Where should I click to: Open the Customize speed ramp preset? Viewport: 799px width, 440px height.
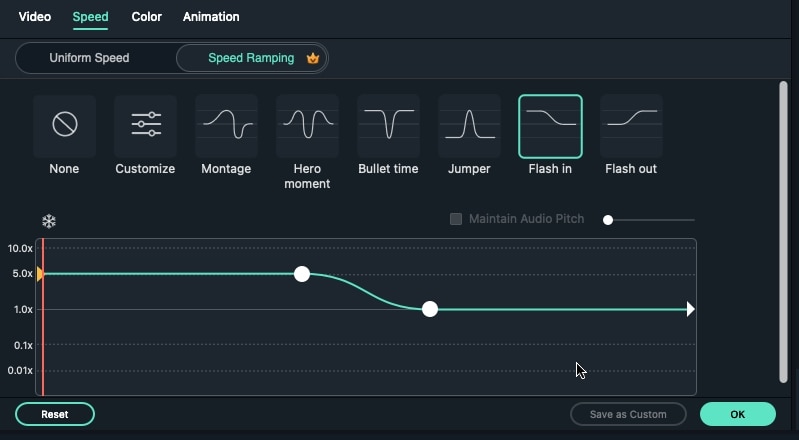click(x=145, y=126)
